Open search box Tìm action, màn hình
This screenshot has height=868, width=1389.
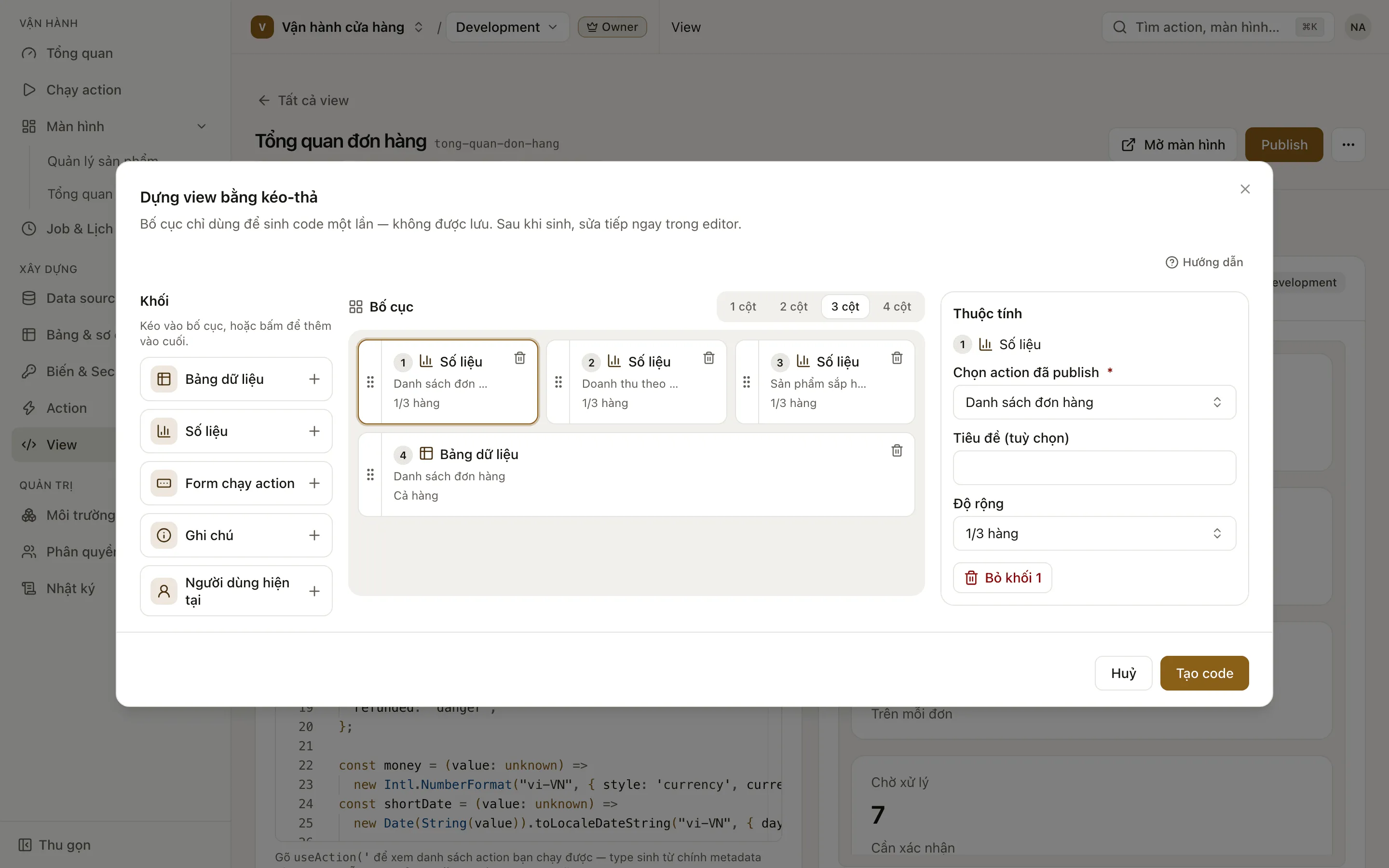1217,27
